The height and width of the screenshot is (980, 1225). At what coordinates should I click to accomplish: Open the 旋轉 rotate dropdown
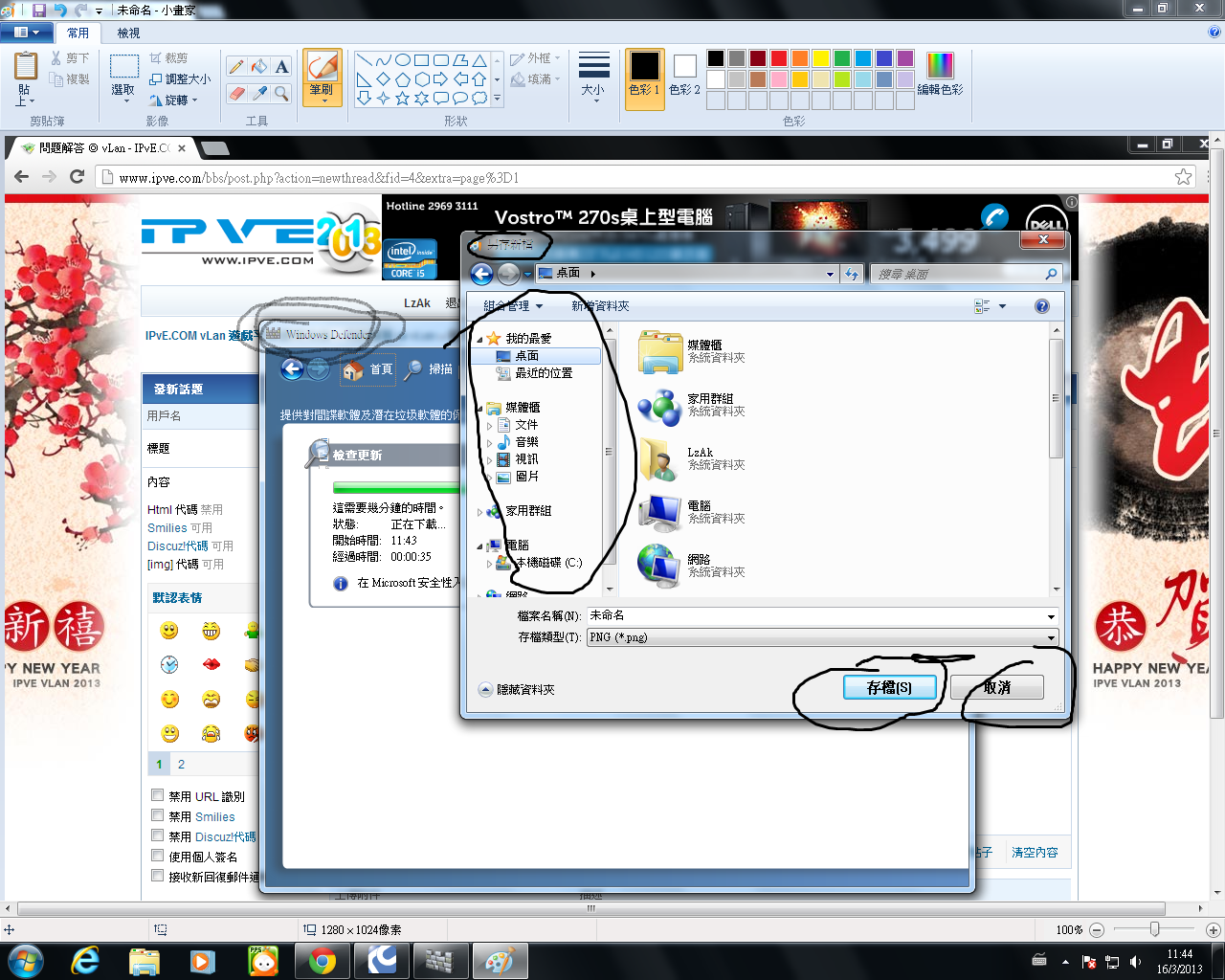point(175,100)
